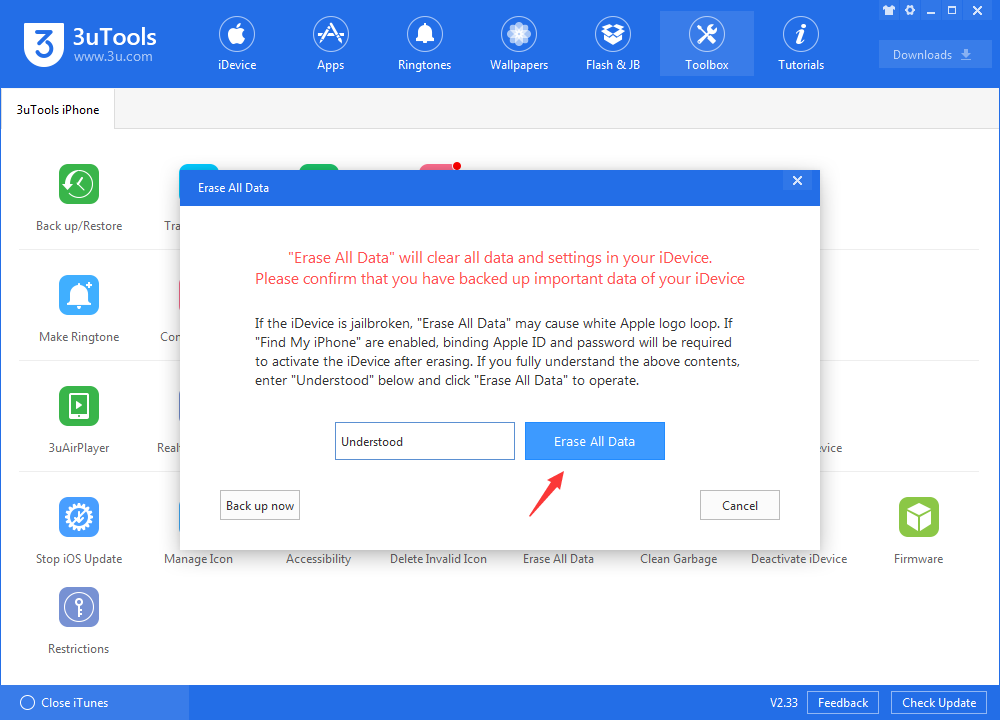Viewport: 1000px width, 720px height.
Task: Click the Deactivate iDevice label
Action: [798, 559]
